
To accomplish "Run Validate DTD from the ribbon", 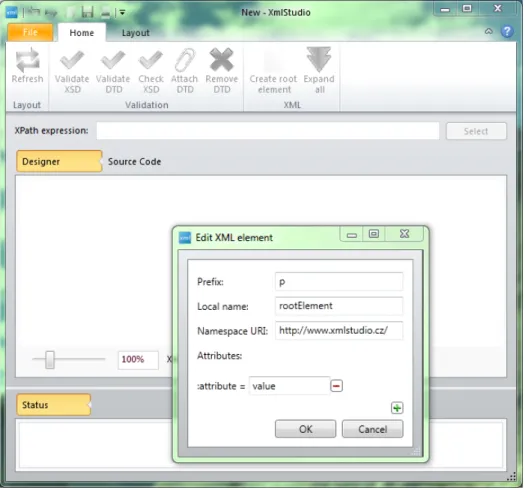I will [113, 71].
